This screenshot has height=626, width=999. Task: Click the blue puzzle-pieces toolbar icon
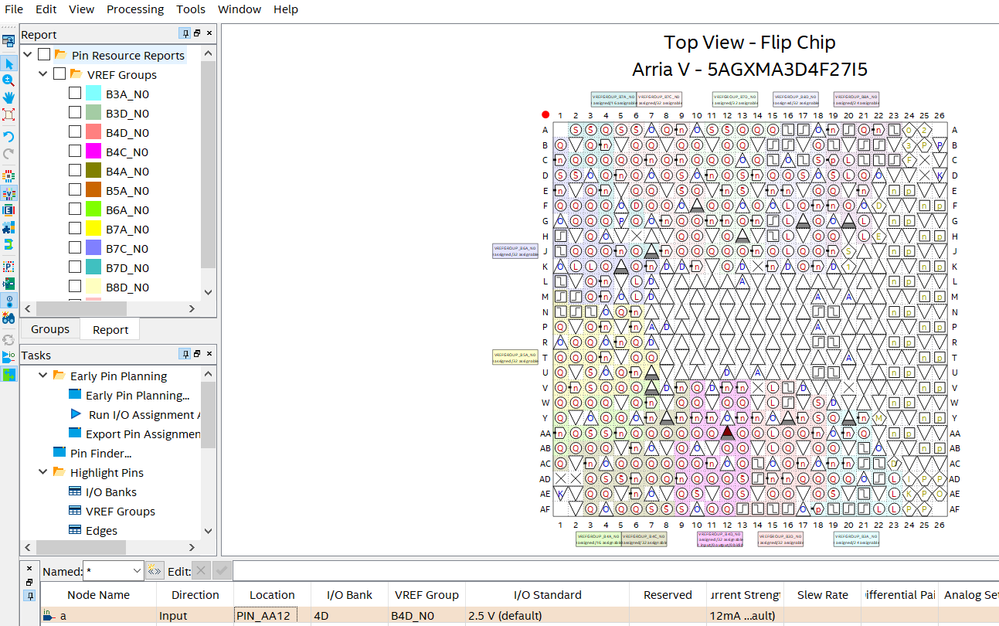tap(8, 227)
